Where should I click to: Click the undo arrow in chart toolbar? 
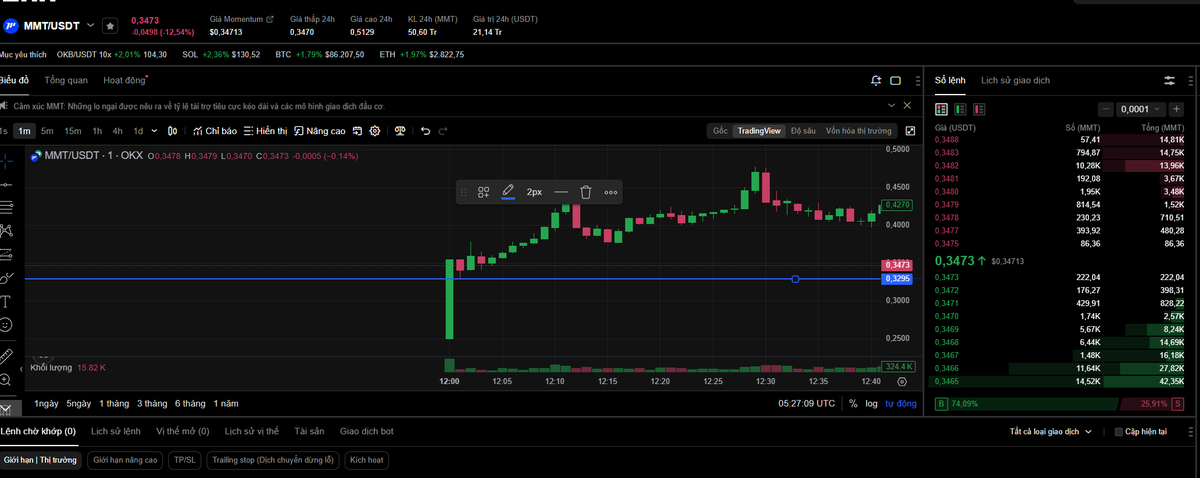(426, 131)
